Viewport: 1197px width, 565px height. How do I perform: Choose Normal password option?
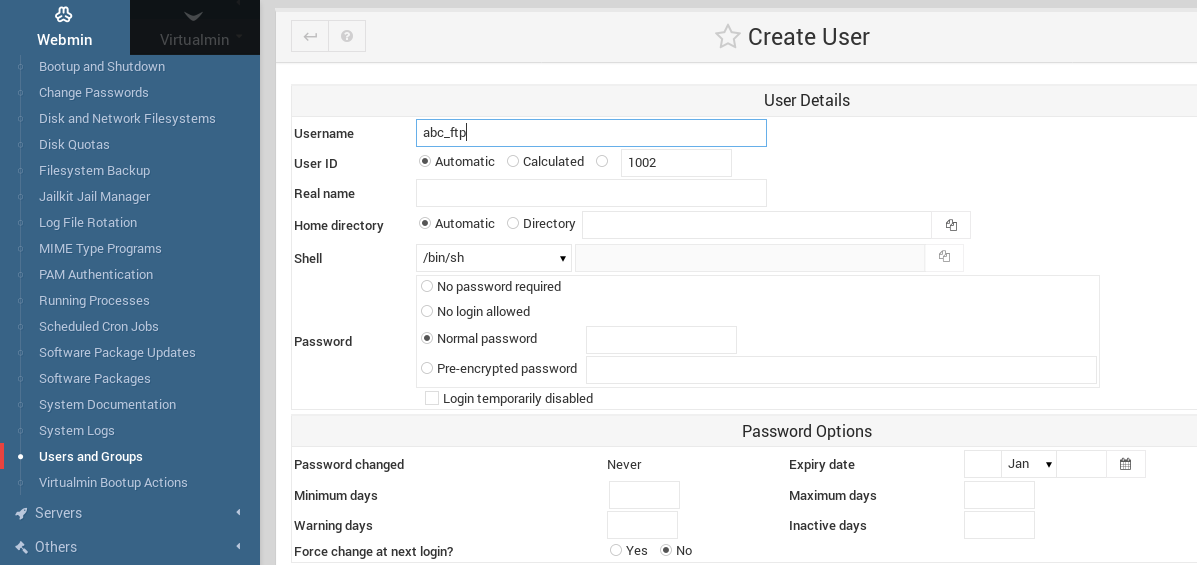tap(428, 338)
